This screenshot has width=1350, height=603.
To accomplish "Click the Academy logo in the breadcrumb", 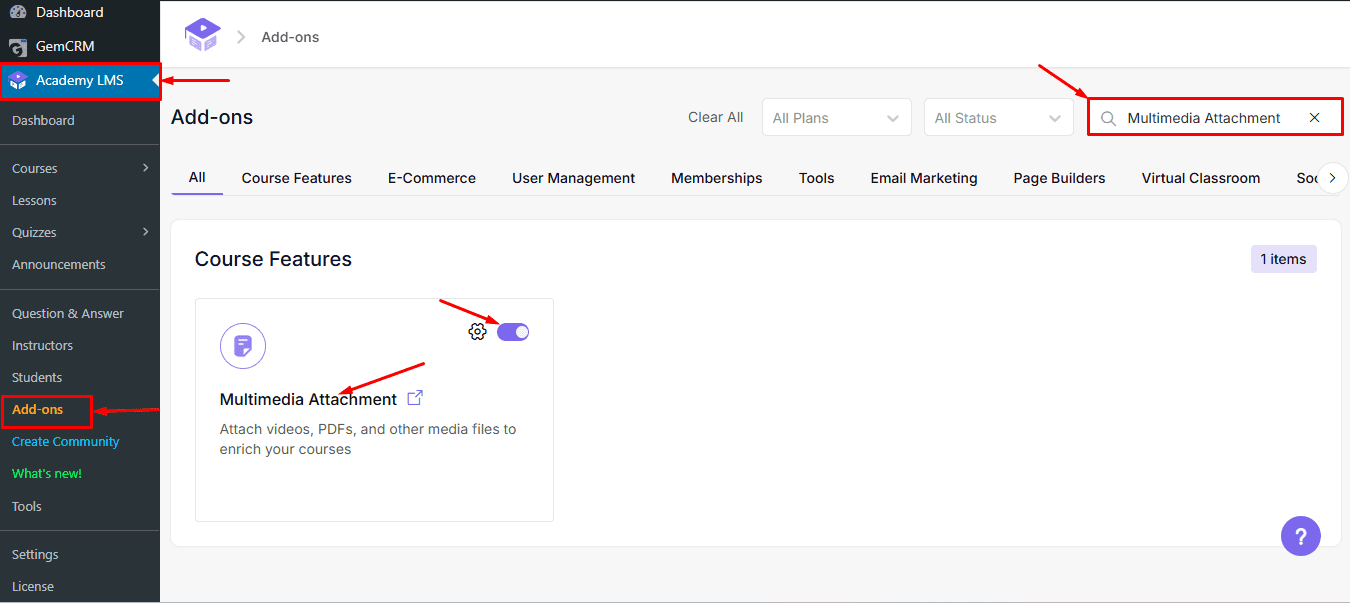I will 203,34.
